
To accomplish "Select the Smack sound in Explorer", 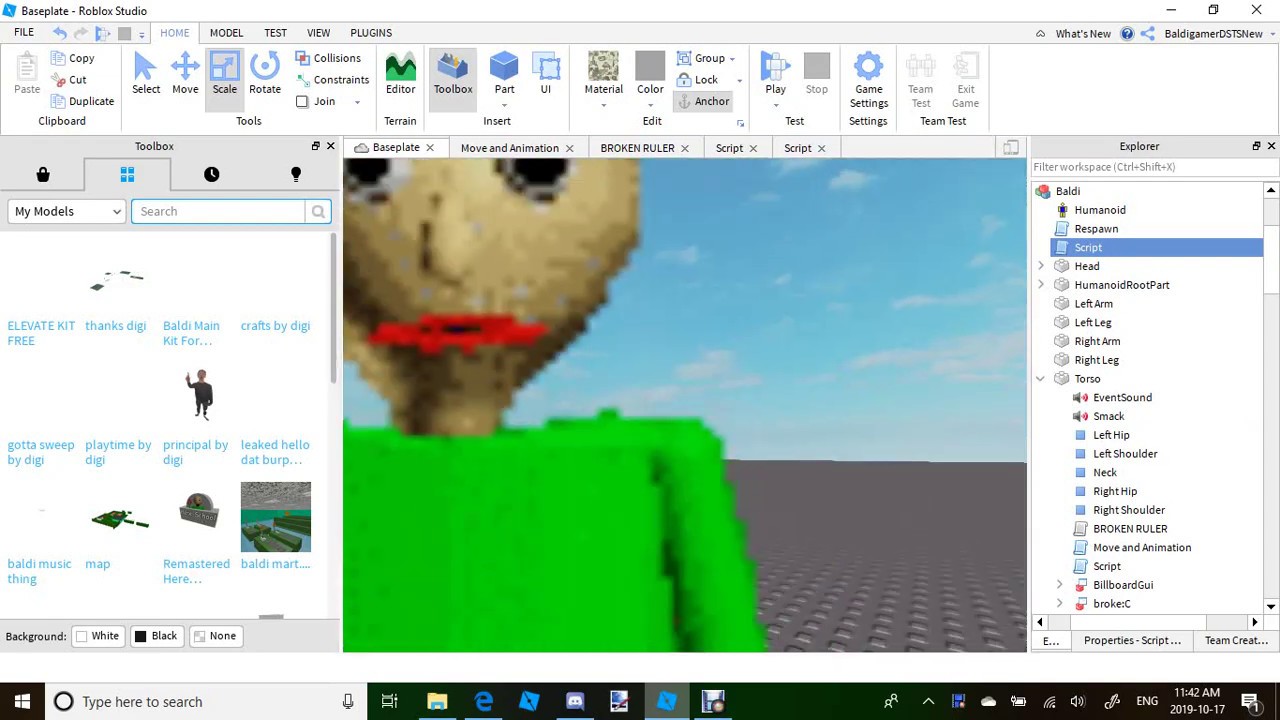I will (1108, 416).
